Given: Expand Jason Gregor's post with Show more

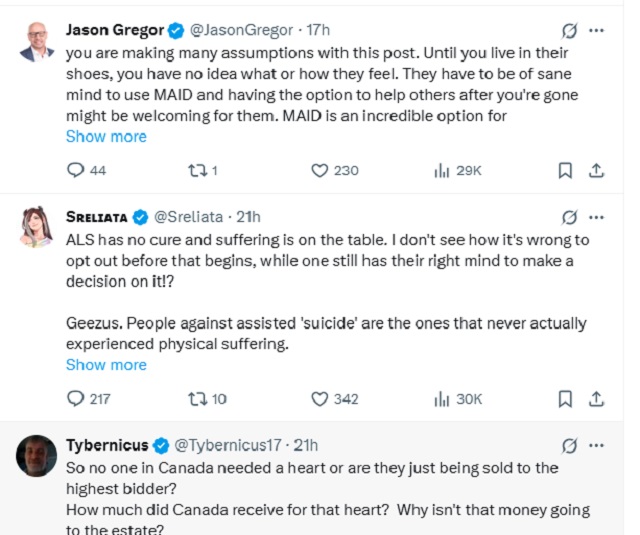Looking at the screenshot, I should pos(106,137).
